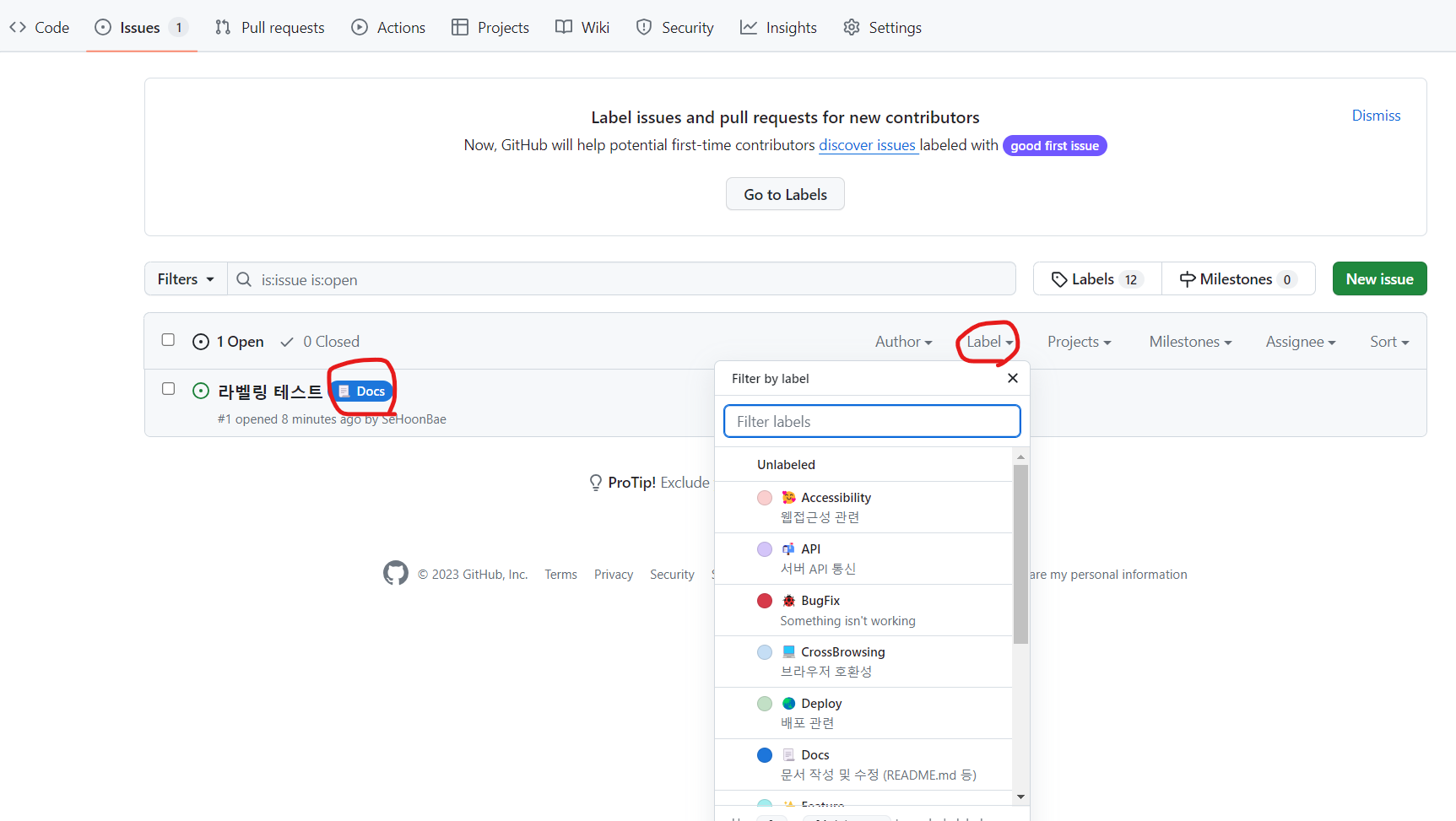Open the Wiki tab
This screenshot has height=821, width=1456.
[582, 27]
